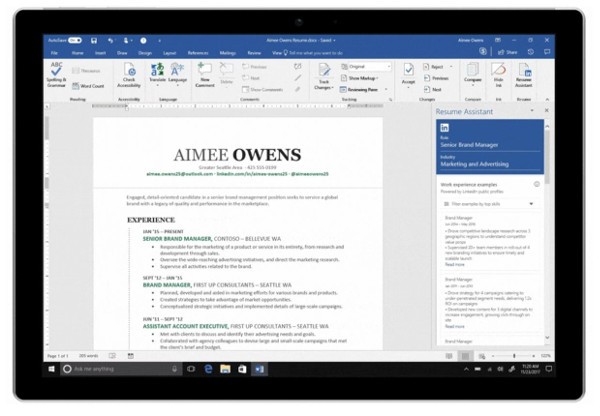The width and height of the screenshot is (600, 416).
Task: Switch to the References tab
Action: tap(198, 53)
